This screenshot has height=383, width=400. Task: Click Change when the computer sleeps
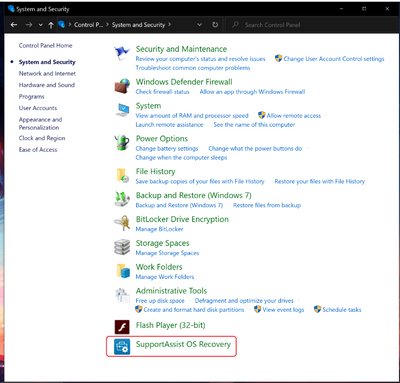pyautogui.click(x=181, y=158)
